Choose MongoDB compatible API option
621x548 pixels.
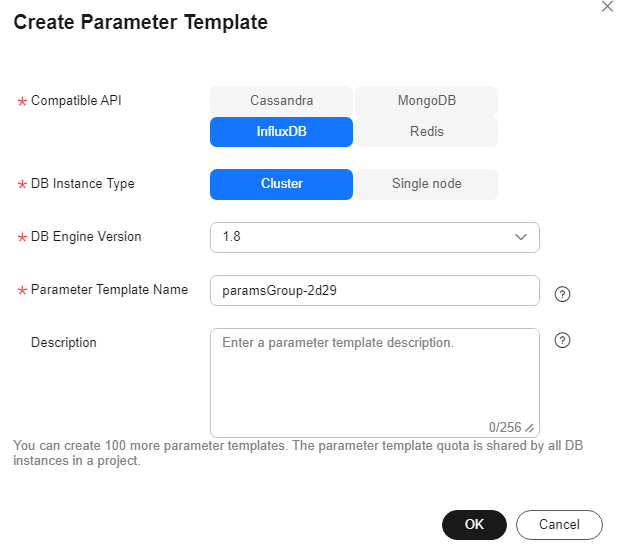pos(426,101)
